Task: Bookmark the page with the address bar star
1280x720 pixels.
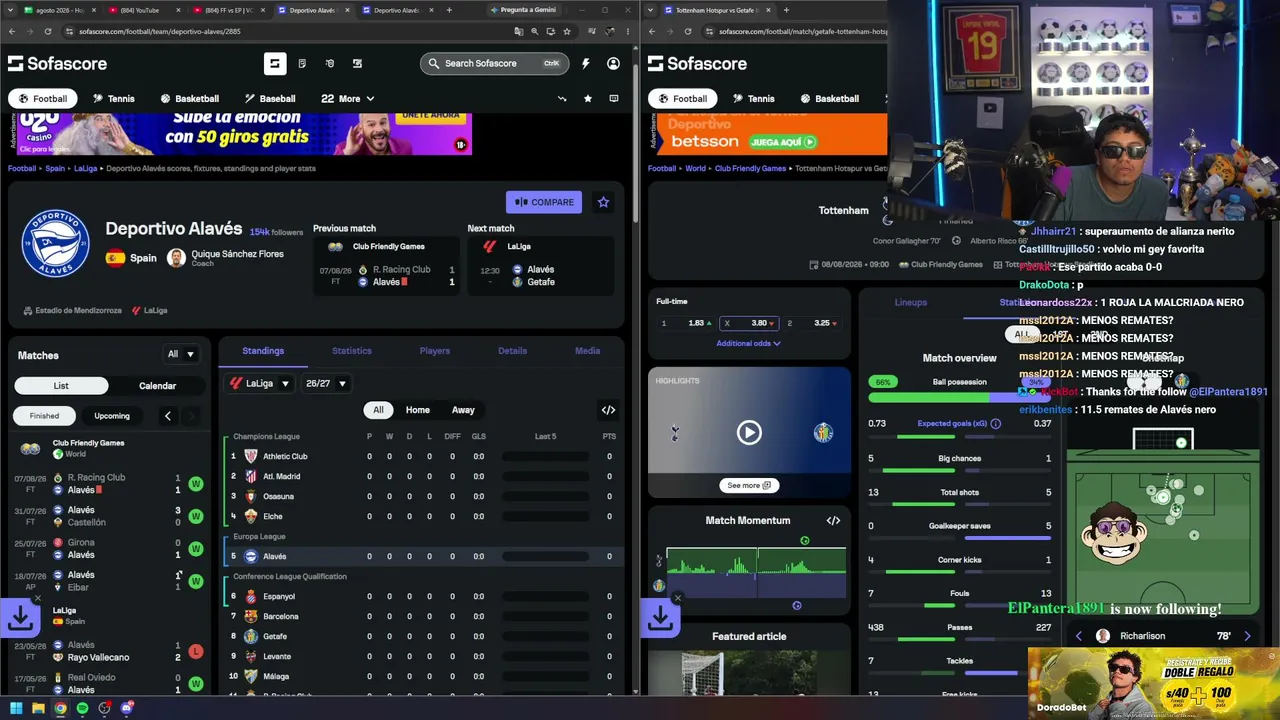Action: pos(567,31)
